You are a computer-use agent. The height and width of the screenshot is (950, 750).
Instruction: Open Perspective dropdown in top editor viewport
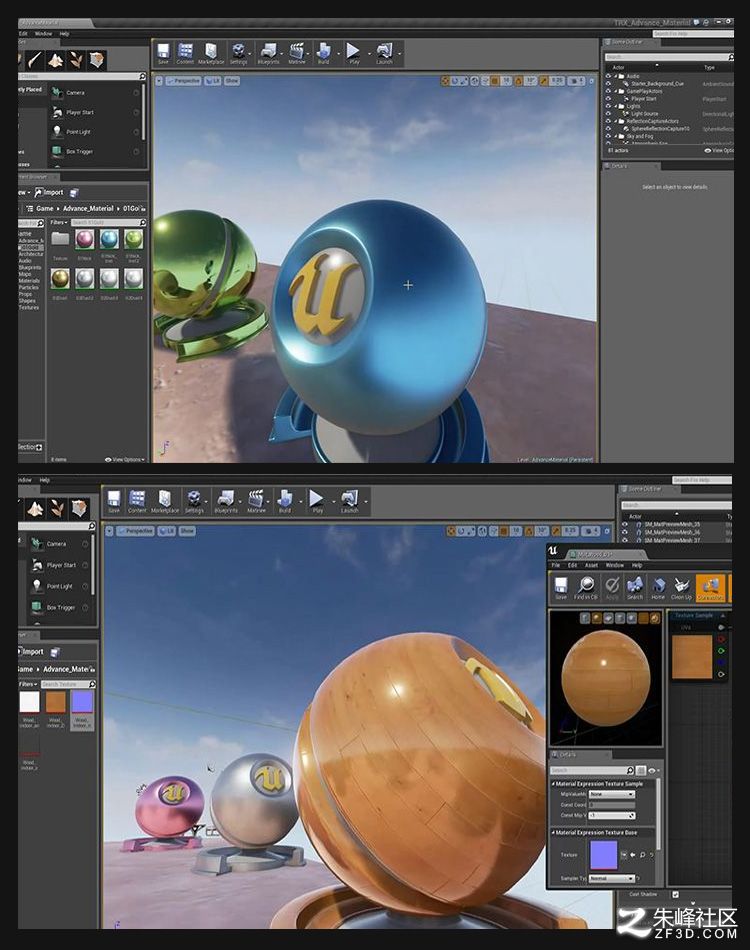point(185,81)
